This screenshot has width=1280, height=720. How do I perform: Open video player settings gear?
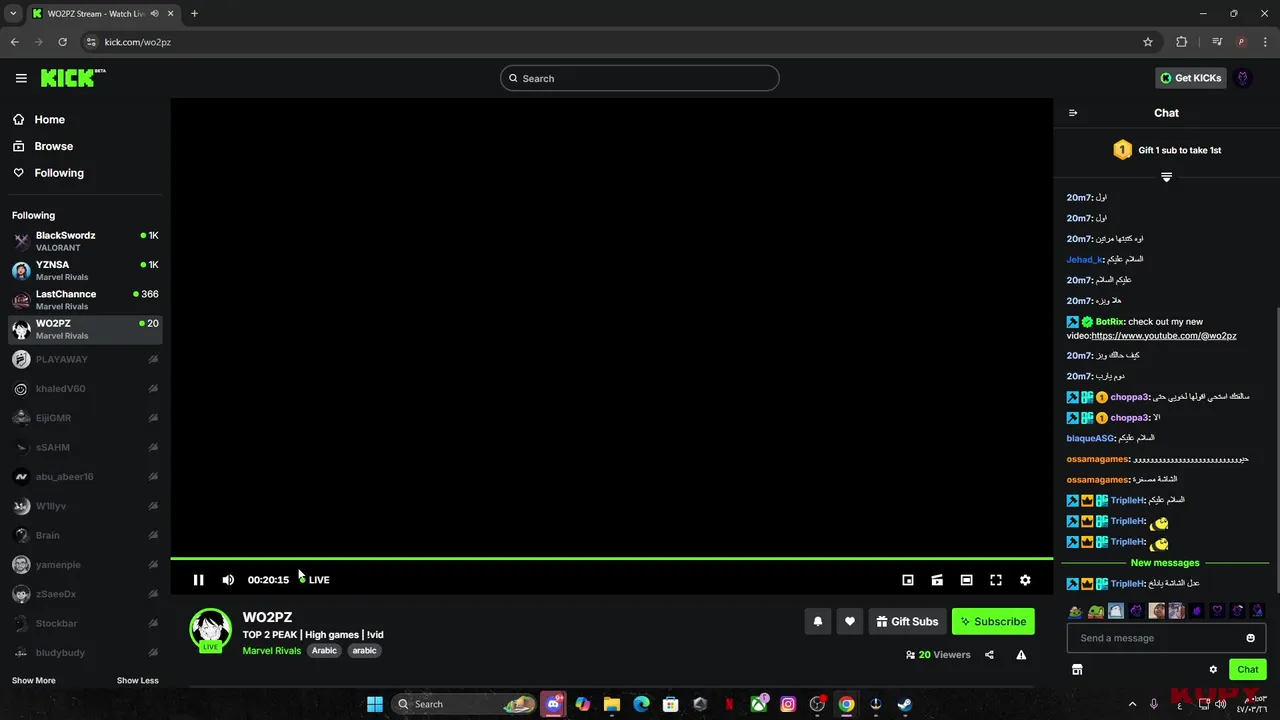pyautogui.click(x=1025, y=580)
